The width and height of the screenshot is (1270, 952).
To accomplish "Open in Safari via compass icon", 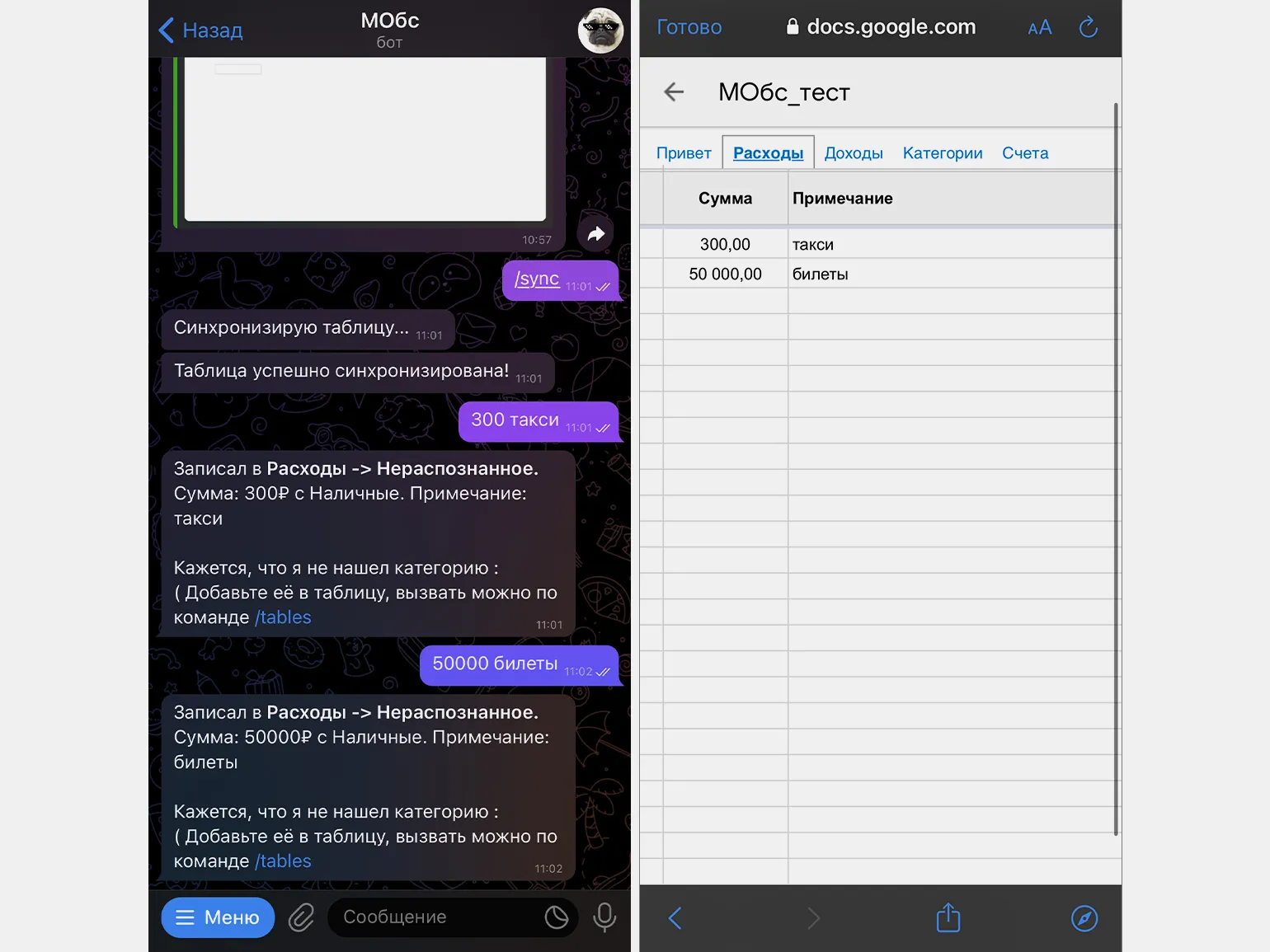I will click(1084, 917).
